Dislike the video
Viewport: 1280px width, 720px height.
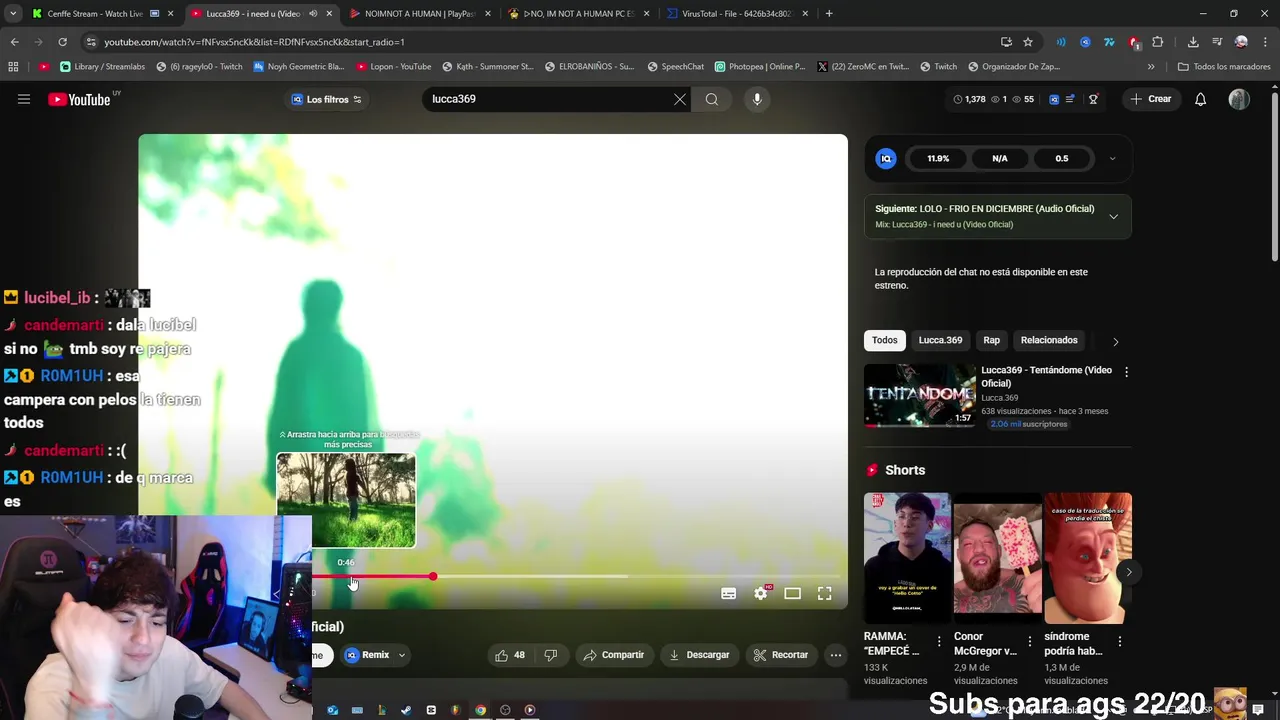551,655
